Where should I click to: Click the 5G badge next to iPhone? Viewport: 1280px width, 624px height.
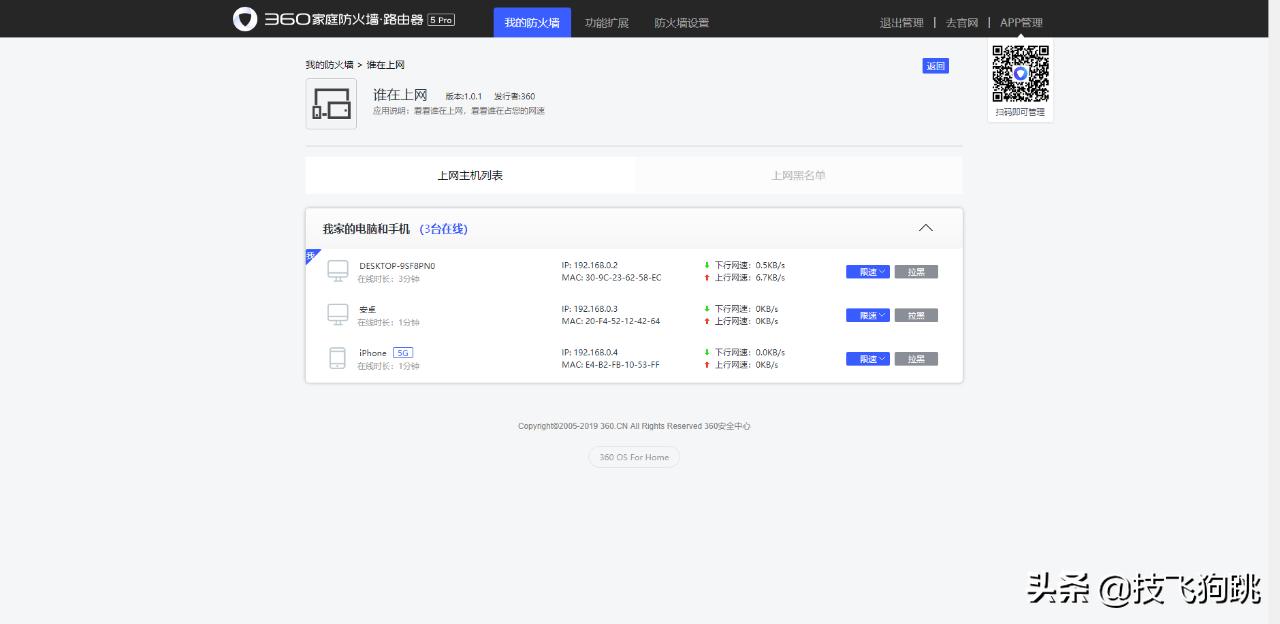pyautogui.click(x=403, y=352)
